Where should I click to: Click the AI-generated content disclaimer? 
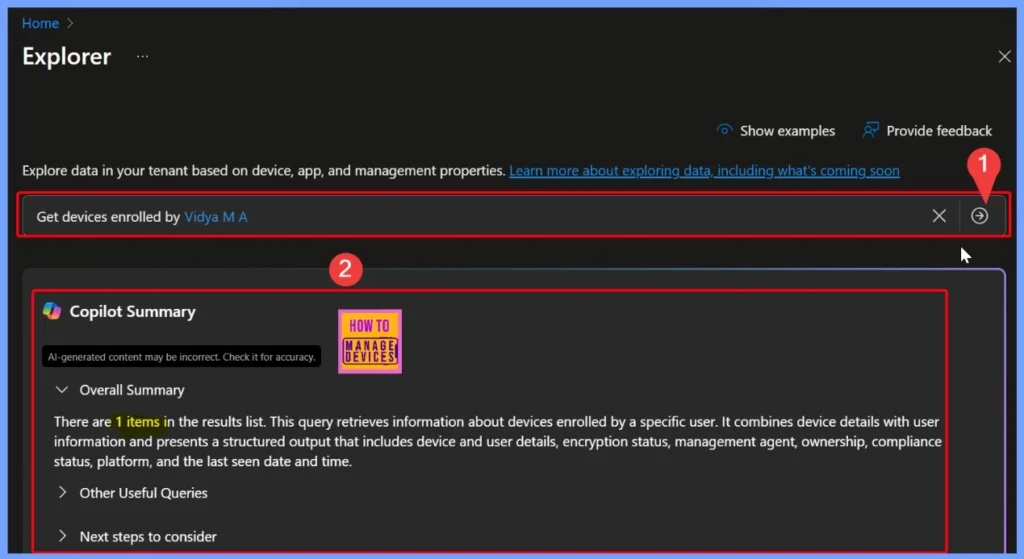coord(182,357)
